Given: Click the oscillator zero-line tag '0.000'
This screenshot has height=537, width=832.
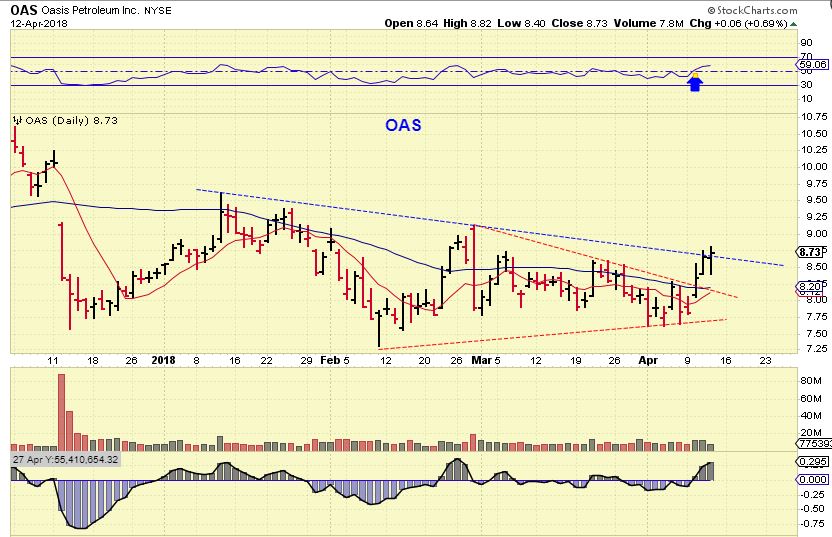Looking at the screenshot, I should [813, 480].
